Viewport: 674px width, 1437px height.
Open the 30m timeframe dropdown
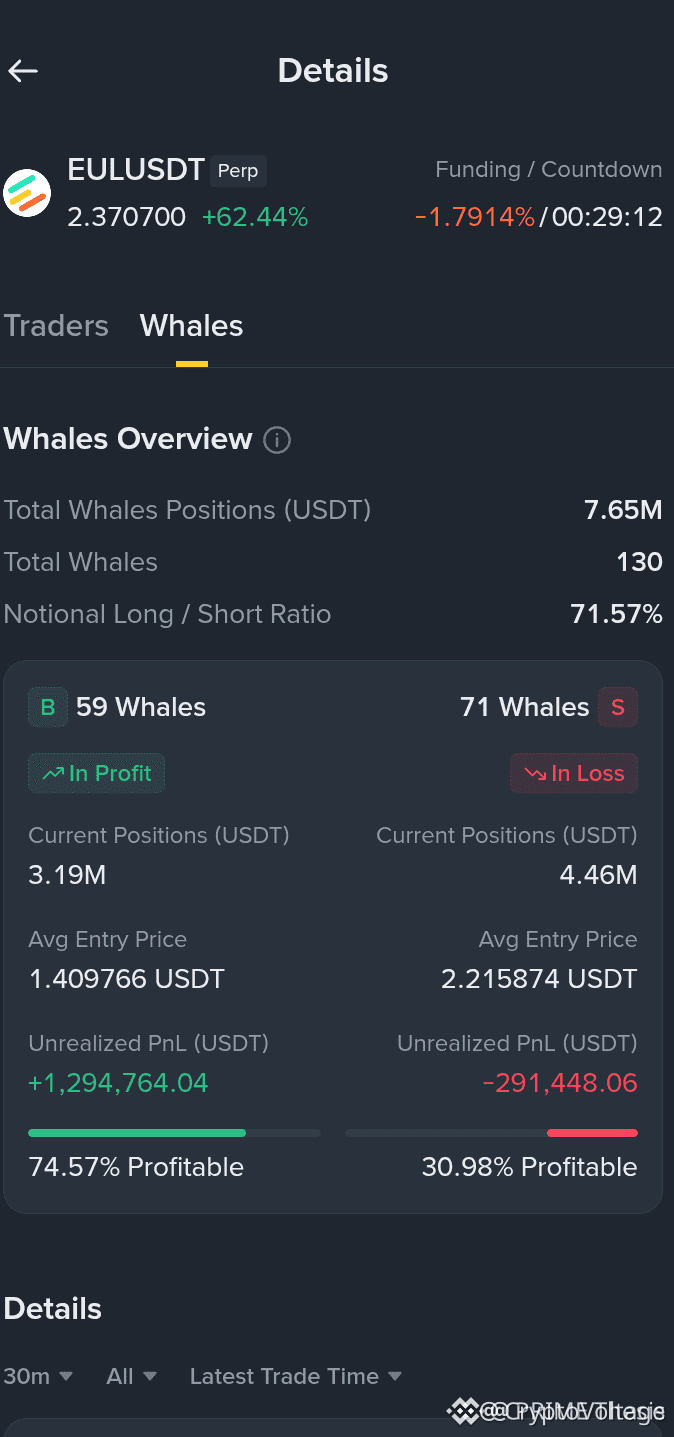click(x=38, y=1376)
